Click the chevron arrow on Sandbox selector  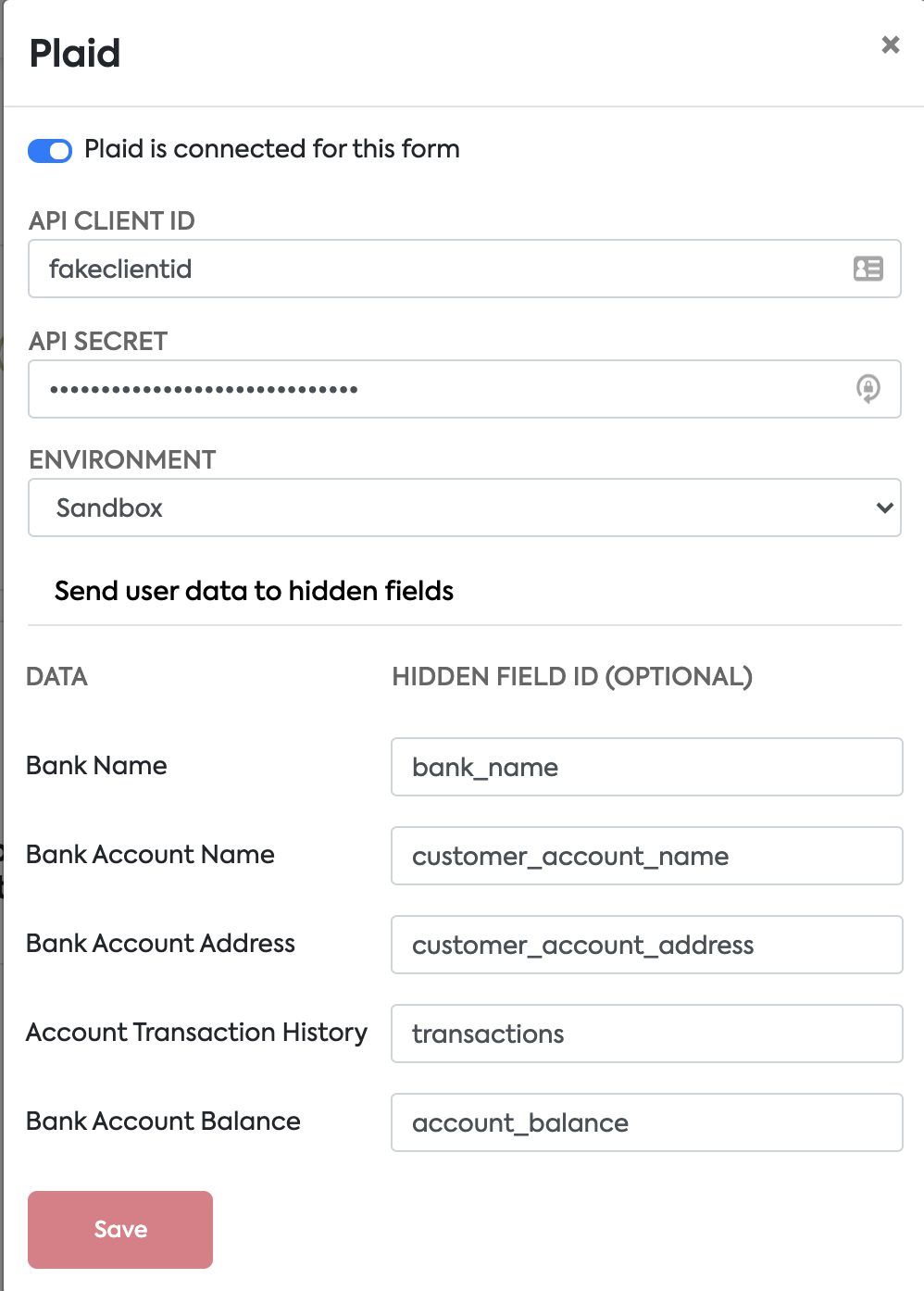pos(884,508)
